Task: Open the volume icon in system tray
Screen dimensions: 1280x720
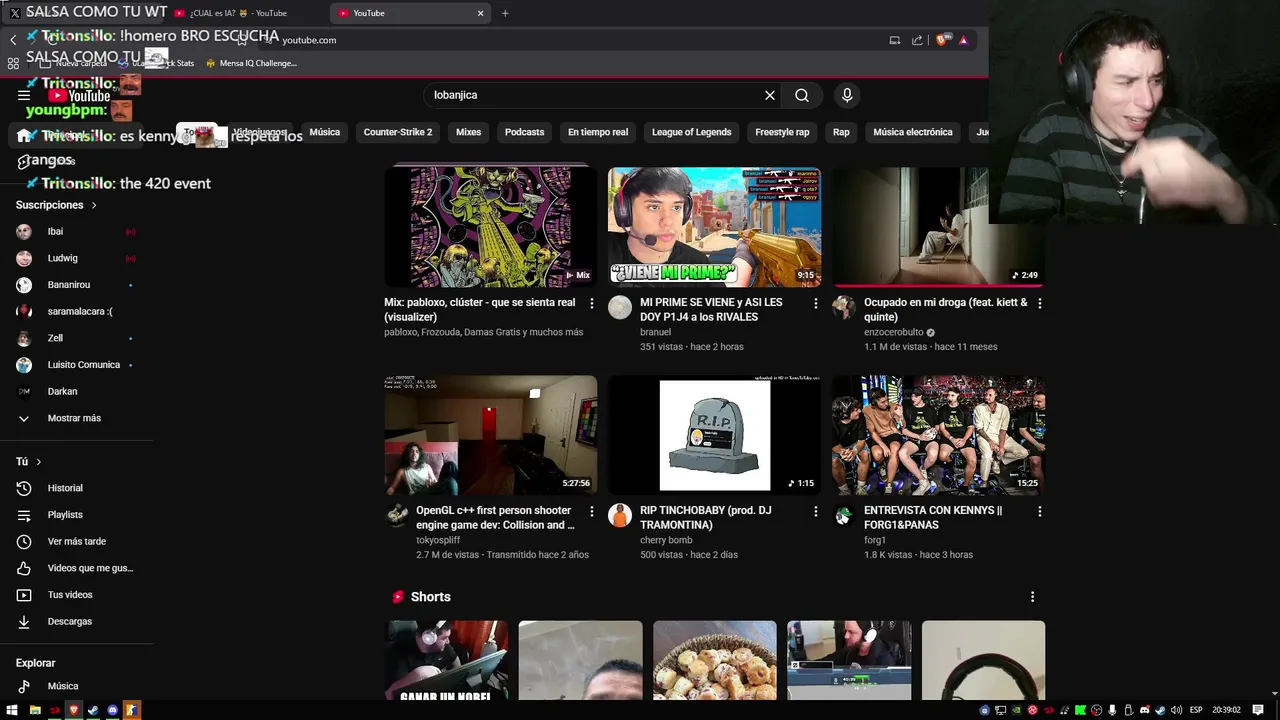Action: pos(1176,710)
